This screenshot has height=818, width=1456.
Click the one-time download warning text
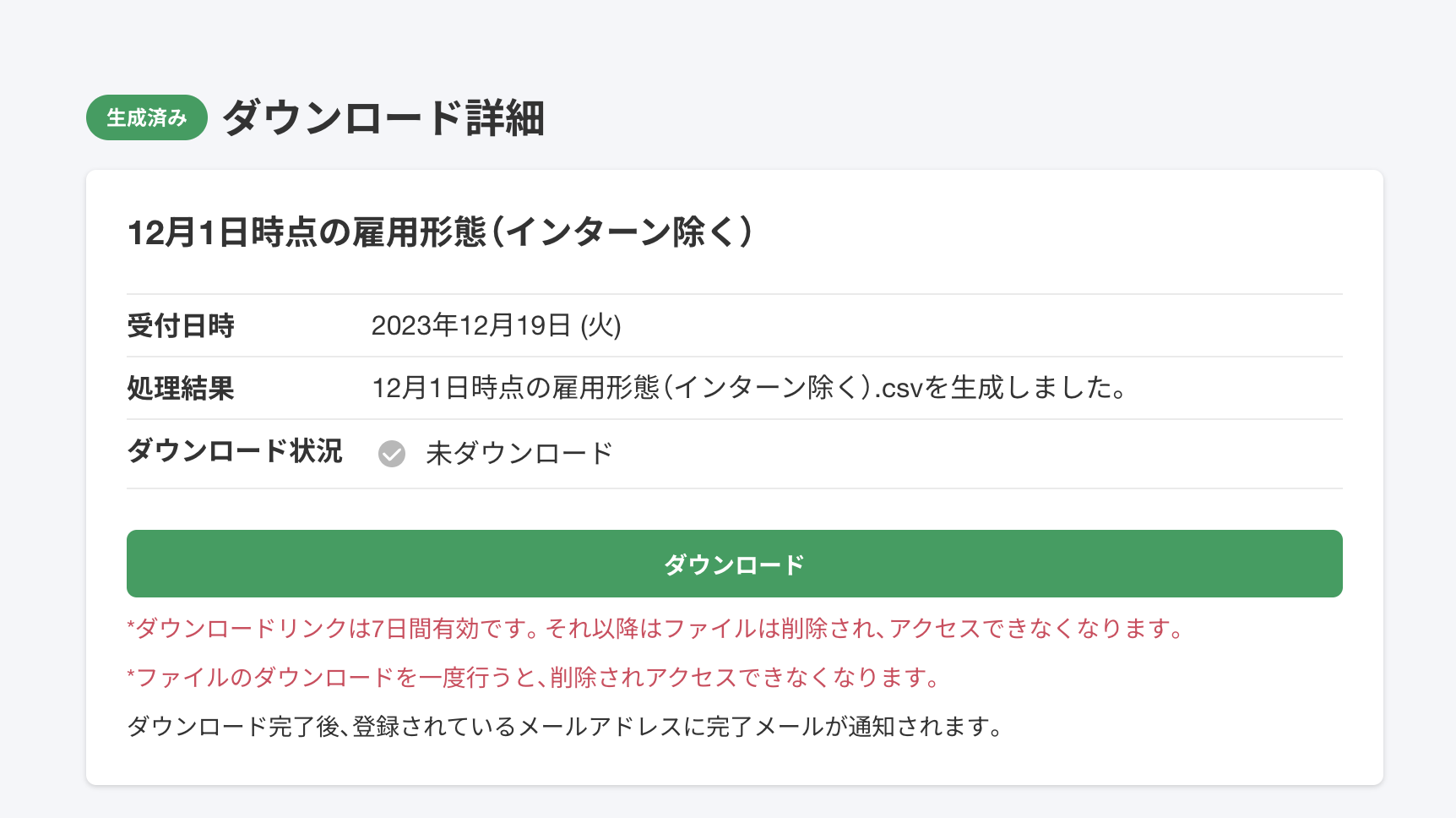532,677
